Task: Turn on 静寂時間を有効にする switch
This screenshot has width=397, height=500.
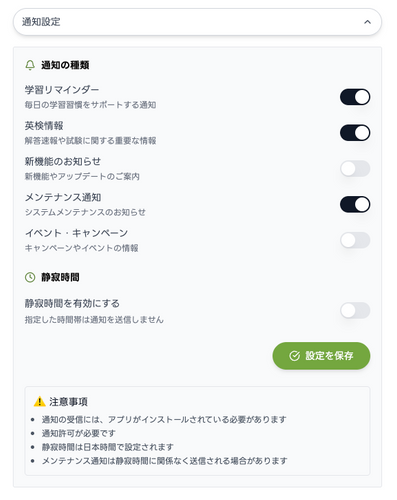Action: tap(355, 311)
